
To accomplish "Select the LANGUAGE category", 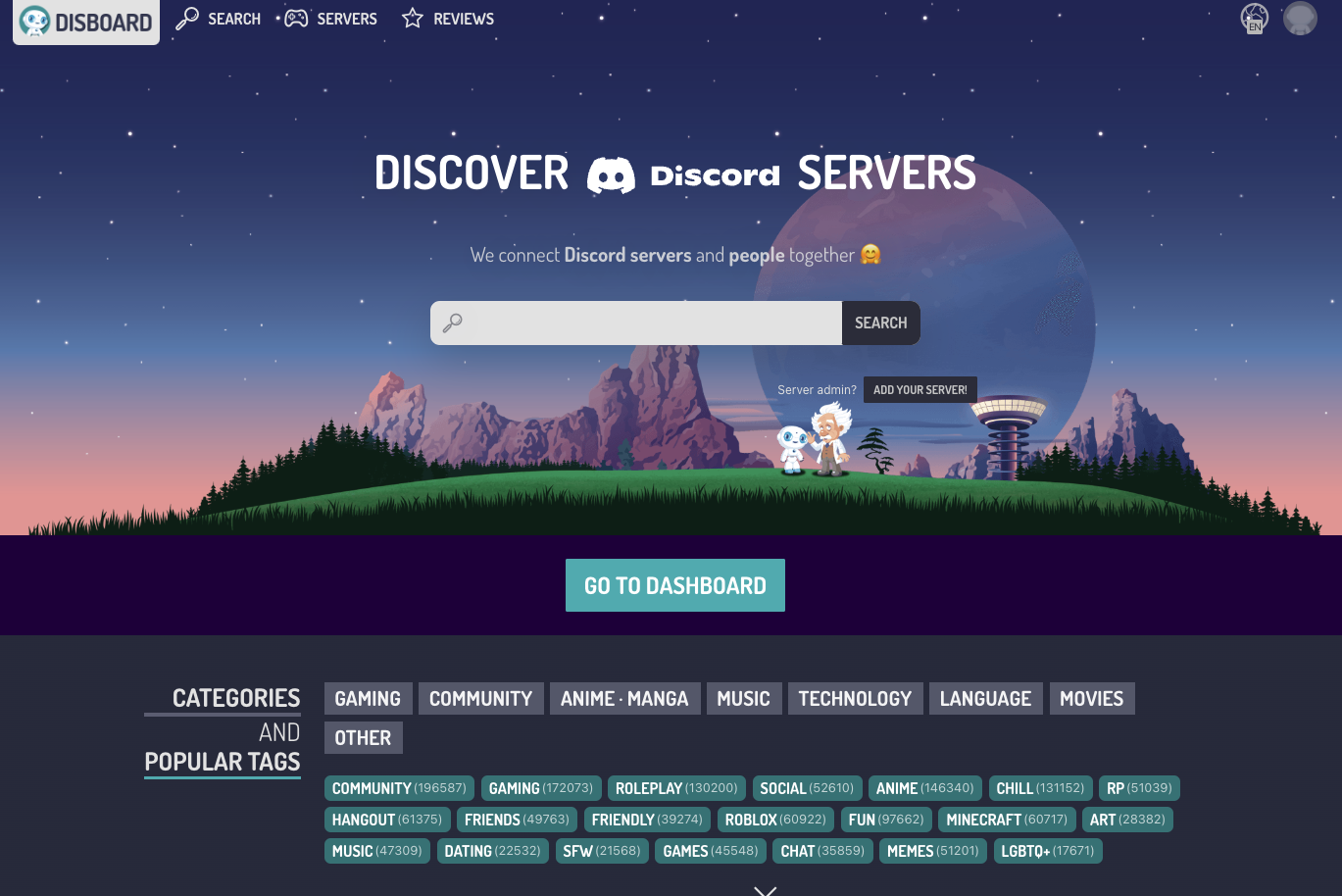I will 985,699.
